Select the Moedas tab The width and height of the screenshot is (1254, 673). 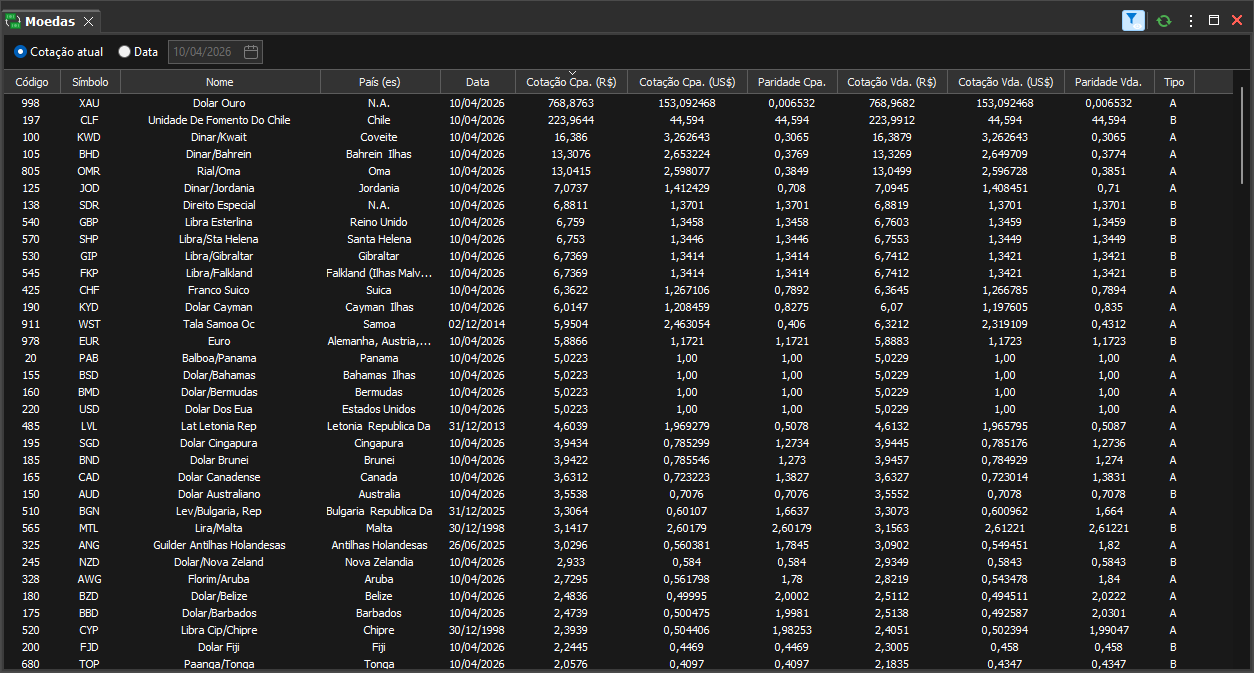pyautogui.click(x=50, y=21)
